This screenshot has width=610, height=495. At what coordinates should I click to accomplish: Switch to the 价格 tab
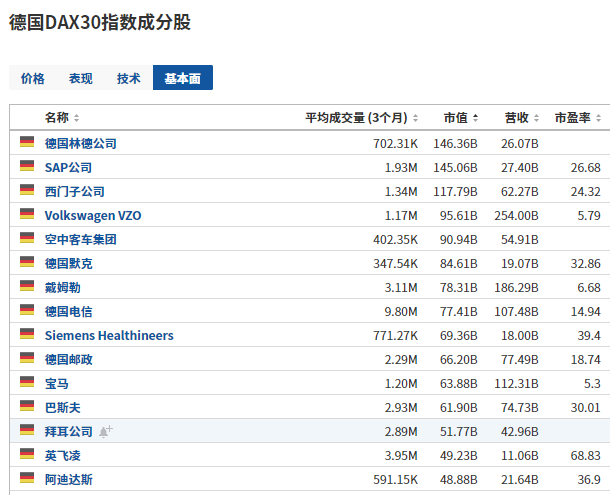pyautogui.click(x=33, y=78)
